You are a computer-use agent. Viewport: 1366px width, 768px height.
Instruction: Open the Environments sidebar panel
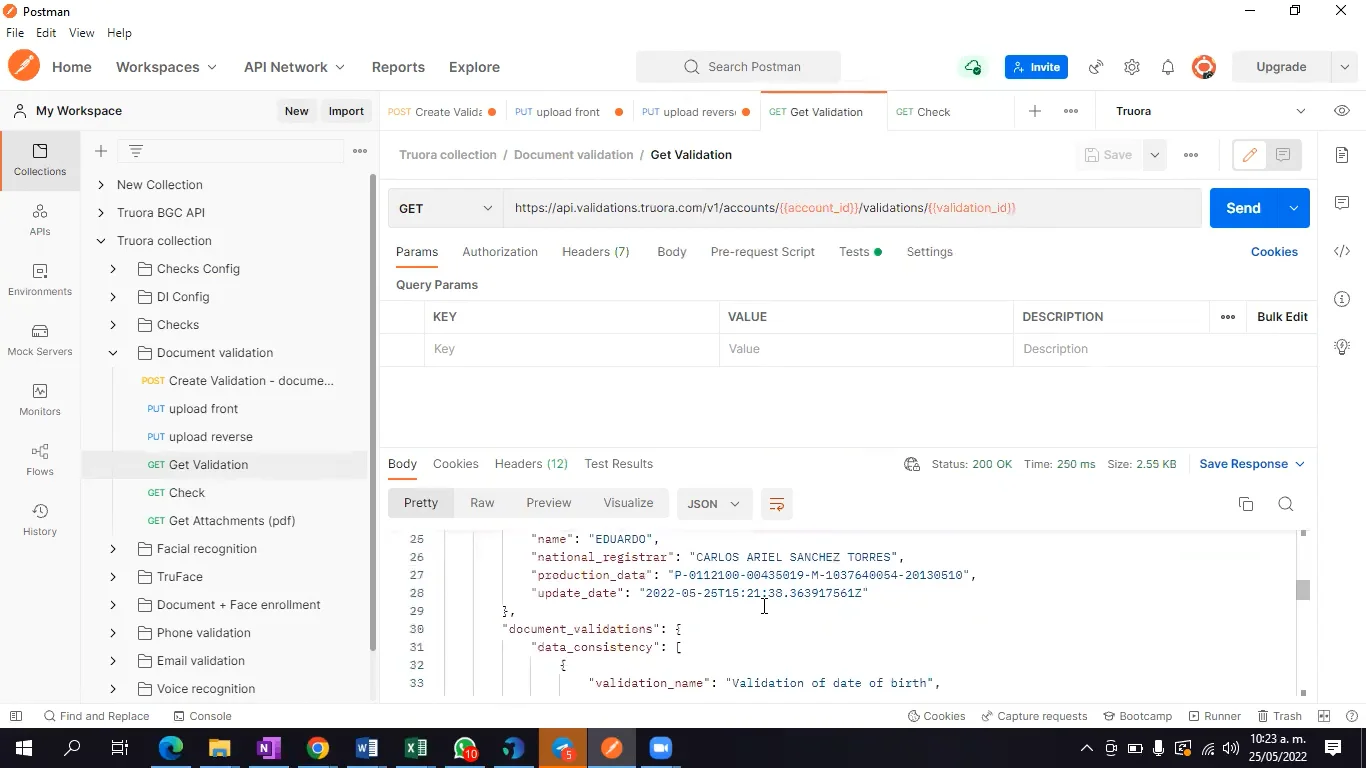coord(40,280)
